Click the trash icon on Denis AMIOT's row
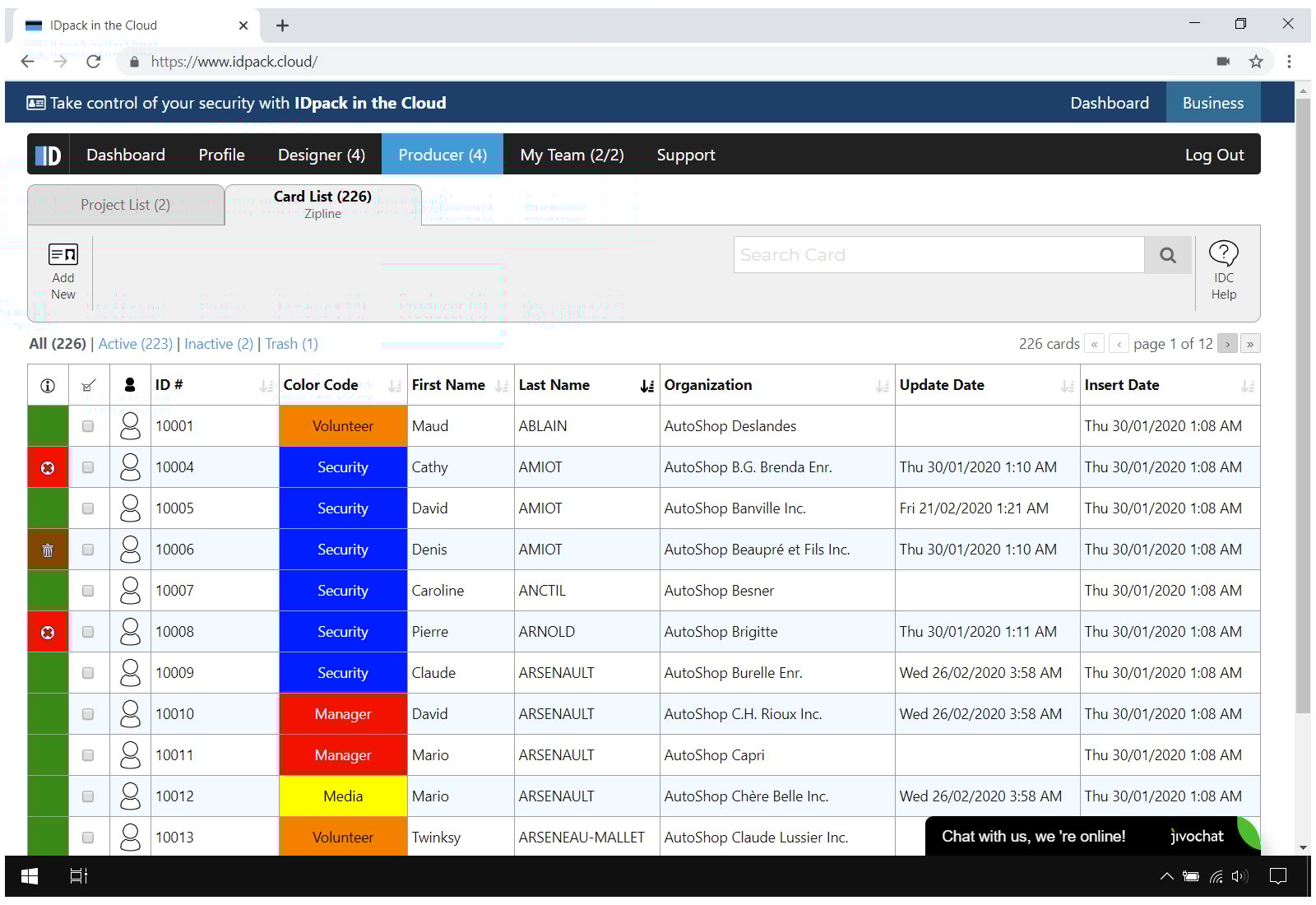The height and width of the screenshot is (905, 1316). (x=47, y=549)
